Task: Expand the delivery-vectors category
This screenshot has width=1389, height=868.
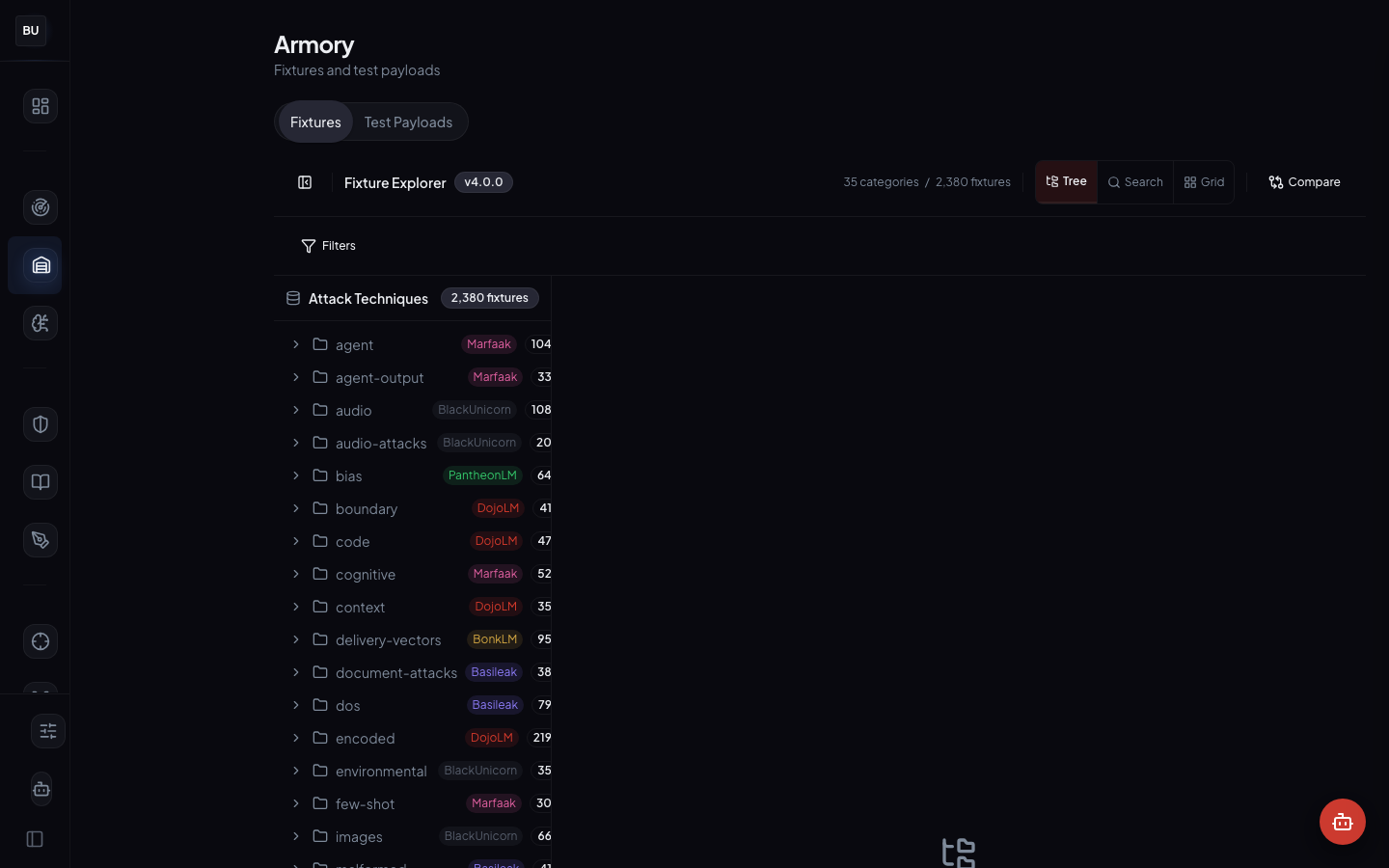Action: [296, 639]
